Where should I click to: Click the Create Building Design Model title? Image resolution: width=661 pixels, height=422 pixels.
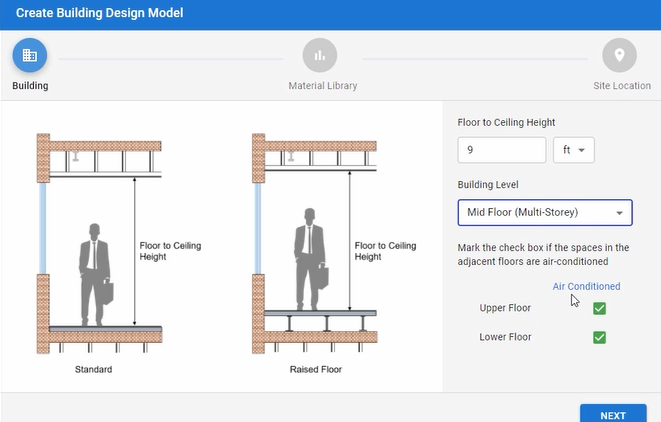(99, 14)
